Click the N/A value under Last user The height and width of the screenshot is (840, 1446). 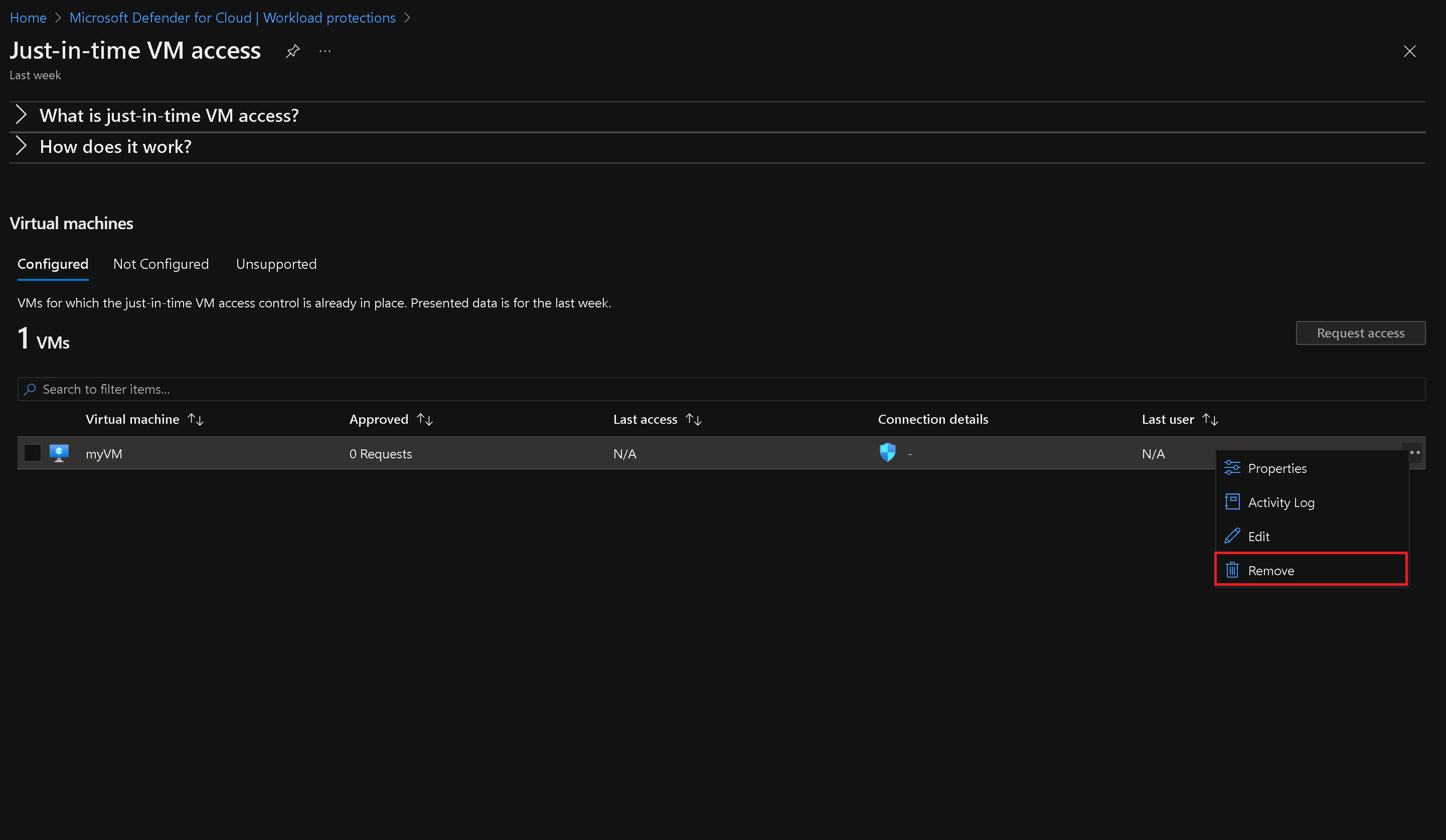pyautogui.click(x=1154, y=454)
